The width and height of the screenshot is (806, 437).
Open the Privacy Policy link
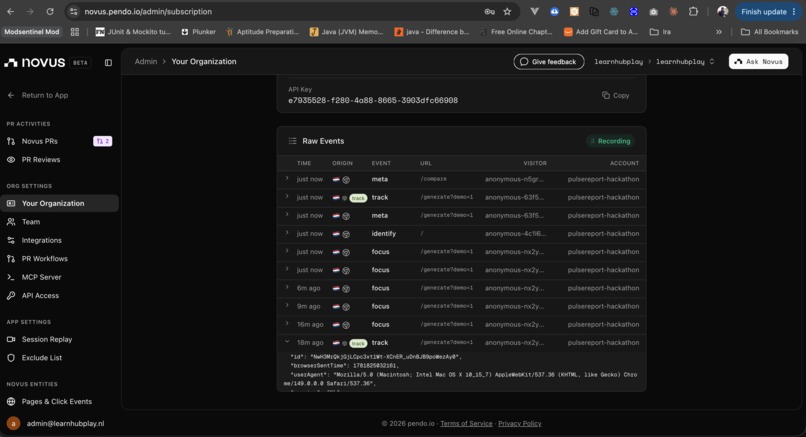[520, 424]
